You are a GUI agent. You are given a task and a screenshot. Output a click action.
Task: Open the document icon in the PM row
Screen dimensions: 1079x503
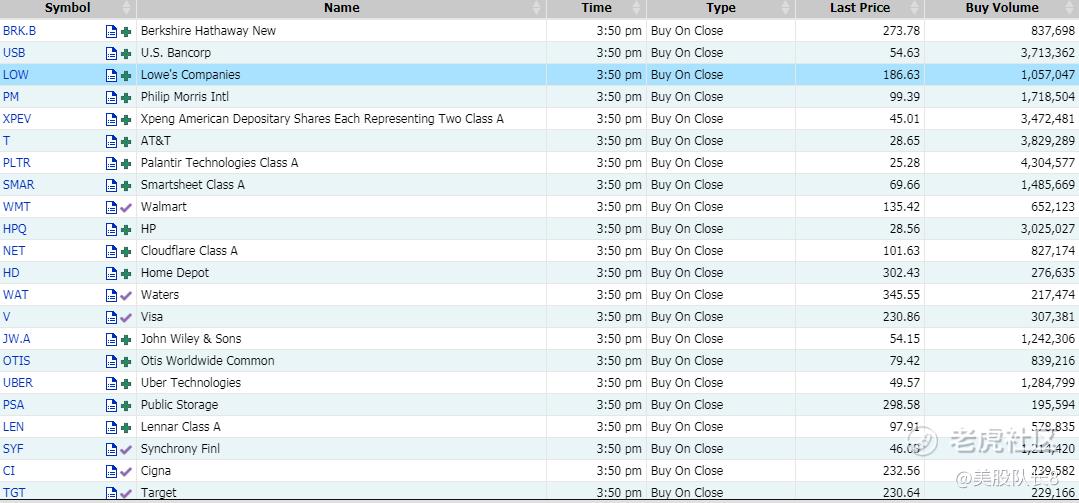(111, 97)
